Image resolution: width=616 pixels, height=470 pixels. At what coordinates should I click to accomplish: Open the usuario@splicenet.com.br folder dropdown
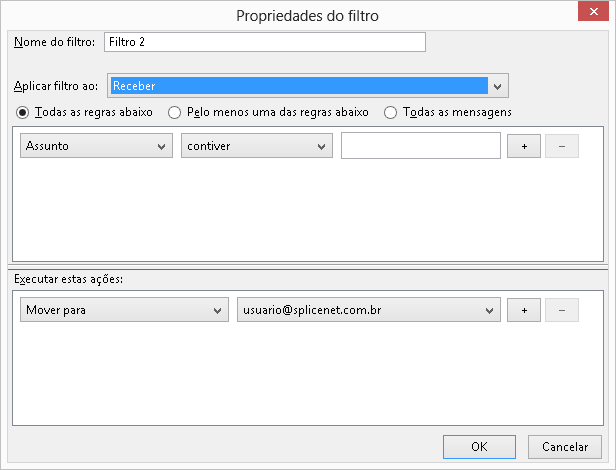point(368,310)
